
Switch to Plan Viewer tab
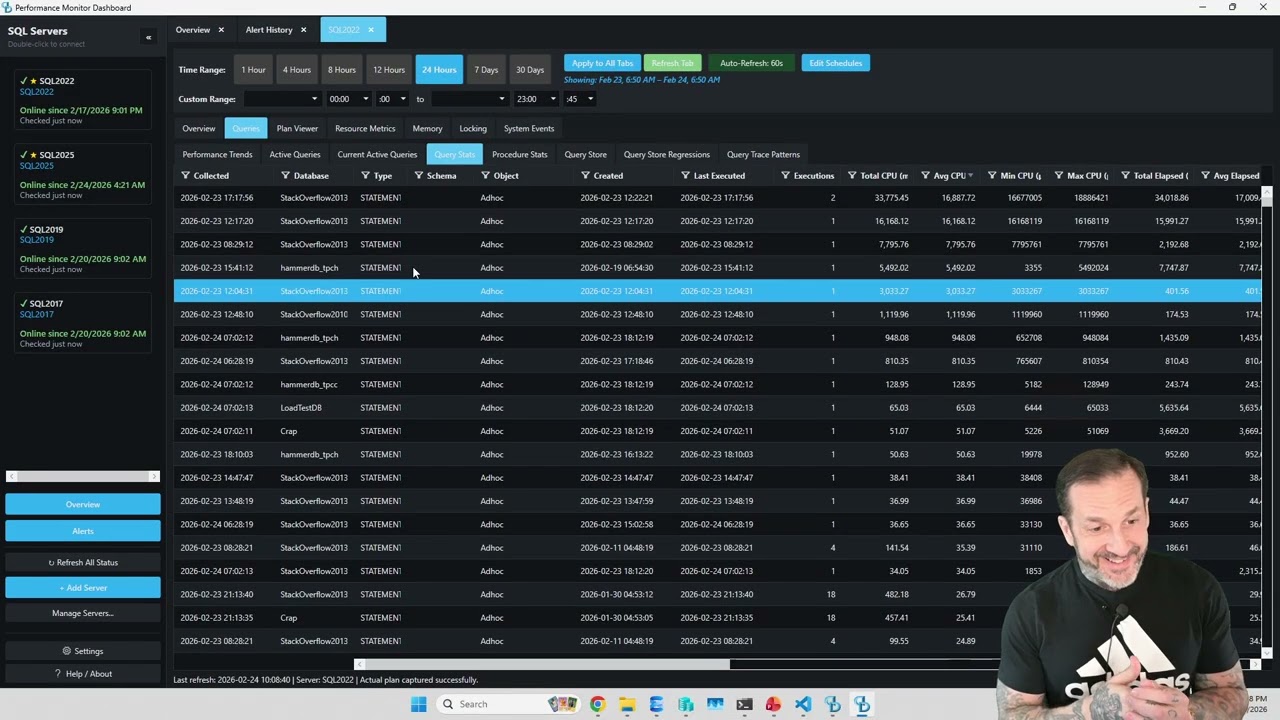[x=297, y=129]
